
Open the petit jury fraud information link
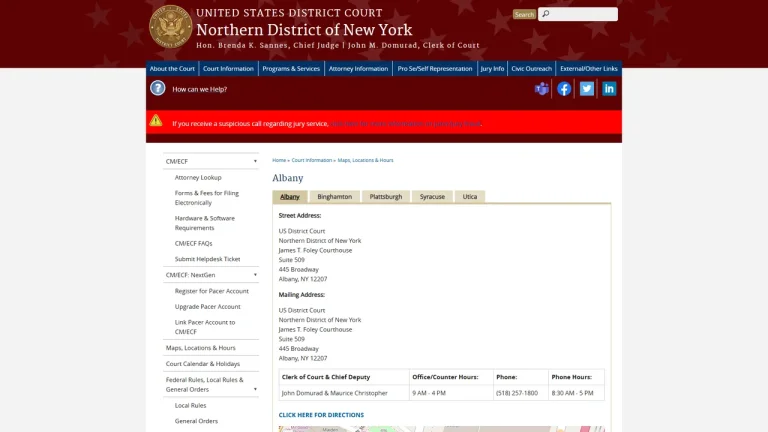click(x=406, y=123)
